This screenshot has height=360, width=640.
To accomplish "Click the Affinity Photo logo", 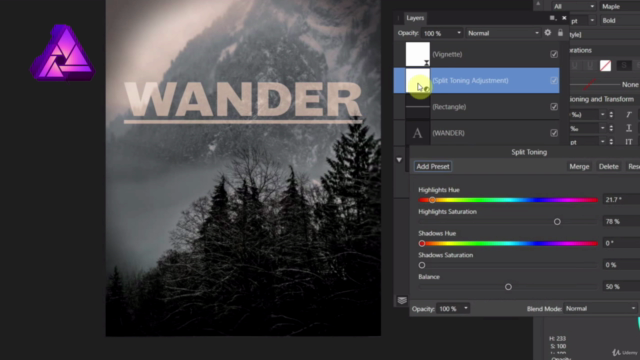I will coord(62,52).
